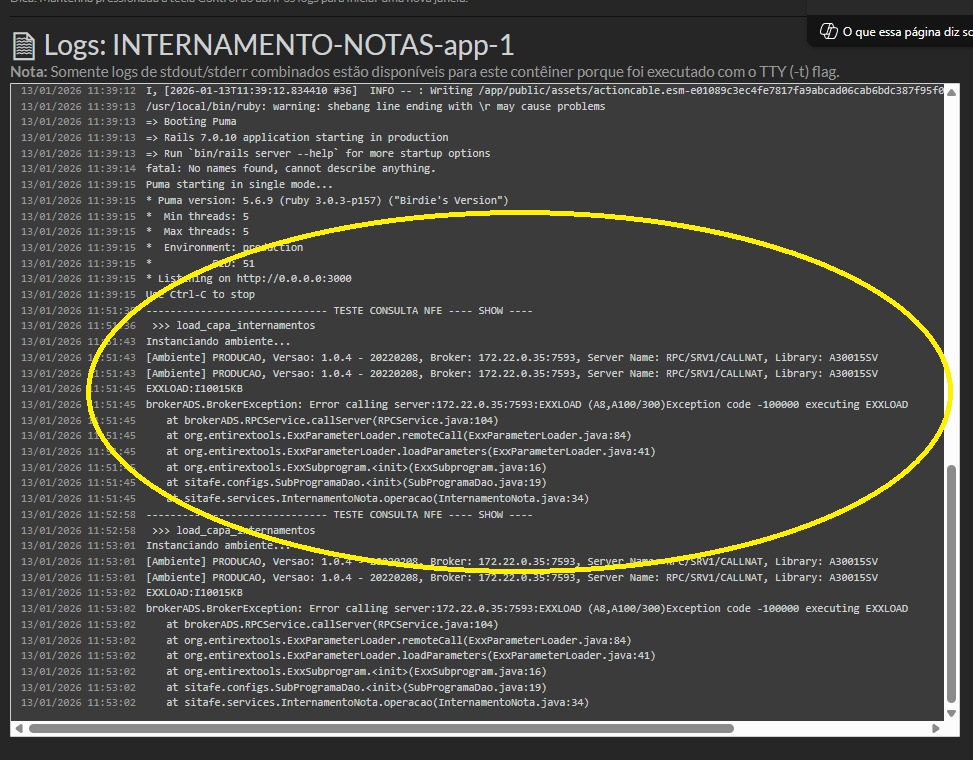
Task: Click the vertical scrollbar thumb of the log pane
Action: tap(952, 585)
